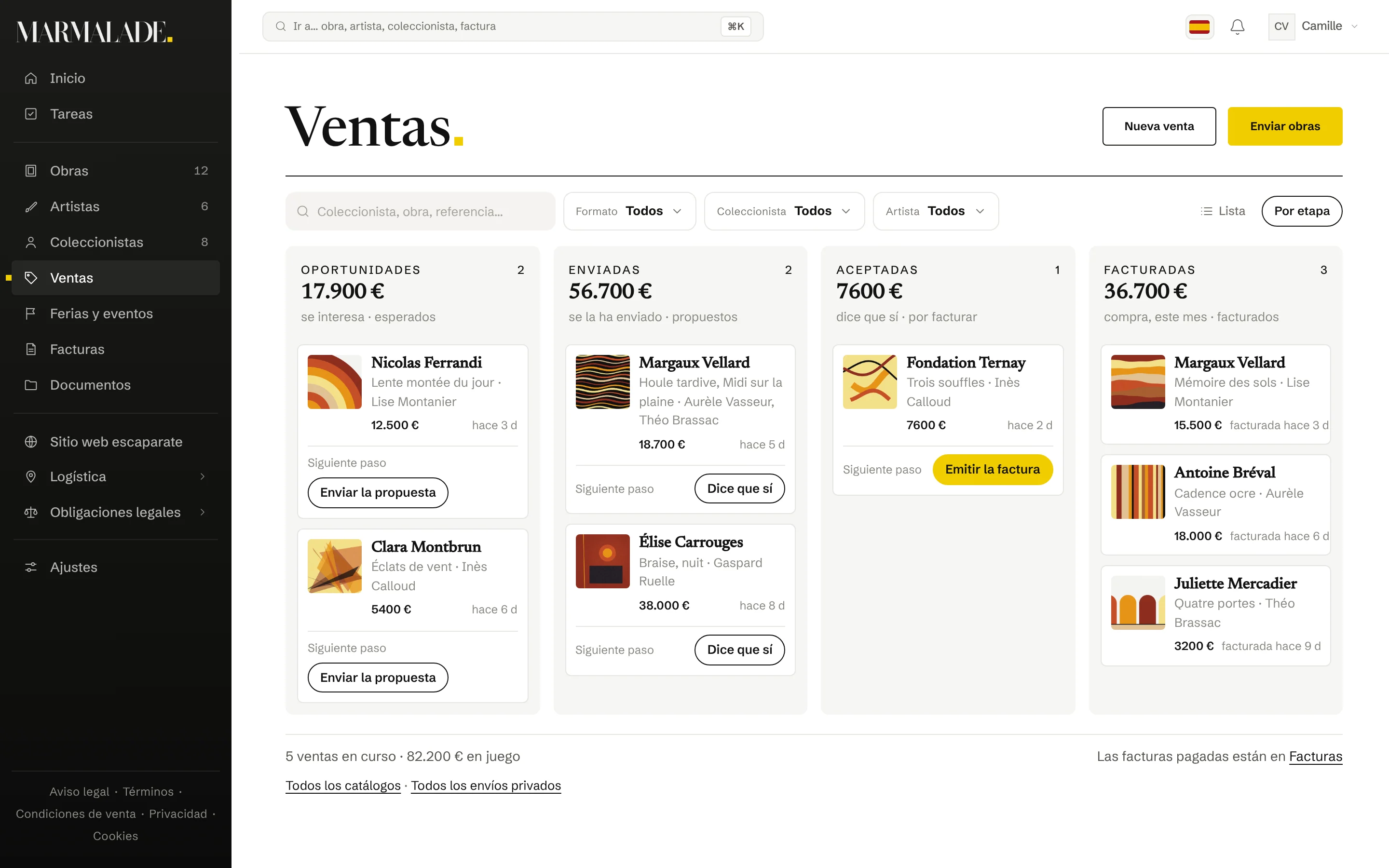
Task: Open Inicio via the home icon
Action: point(31,78)
